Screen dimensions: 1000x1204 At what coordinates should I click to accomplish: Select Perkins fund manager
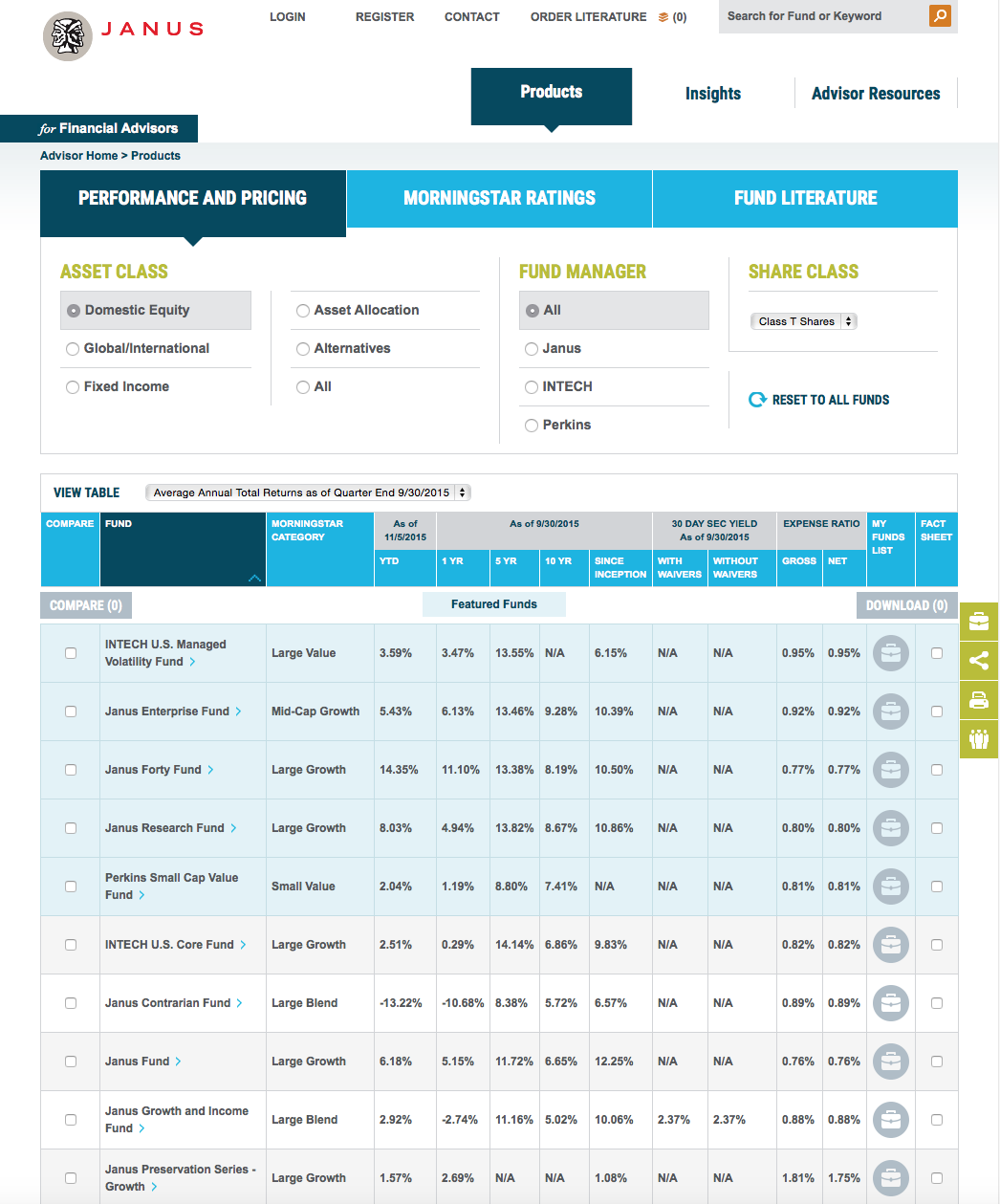click(x=532, y=426)
